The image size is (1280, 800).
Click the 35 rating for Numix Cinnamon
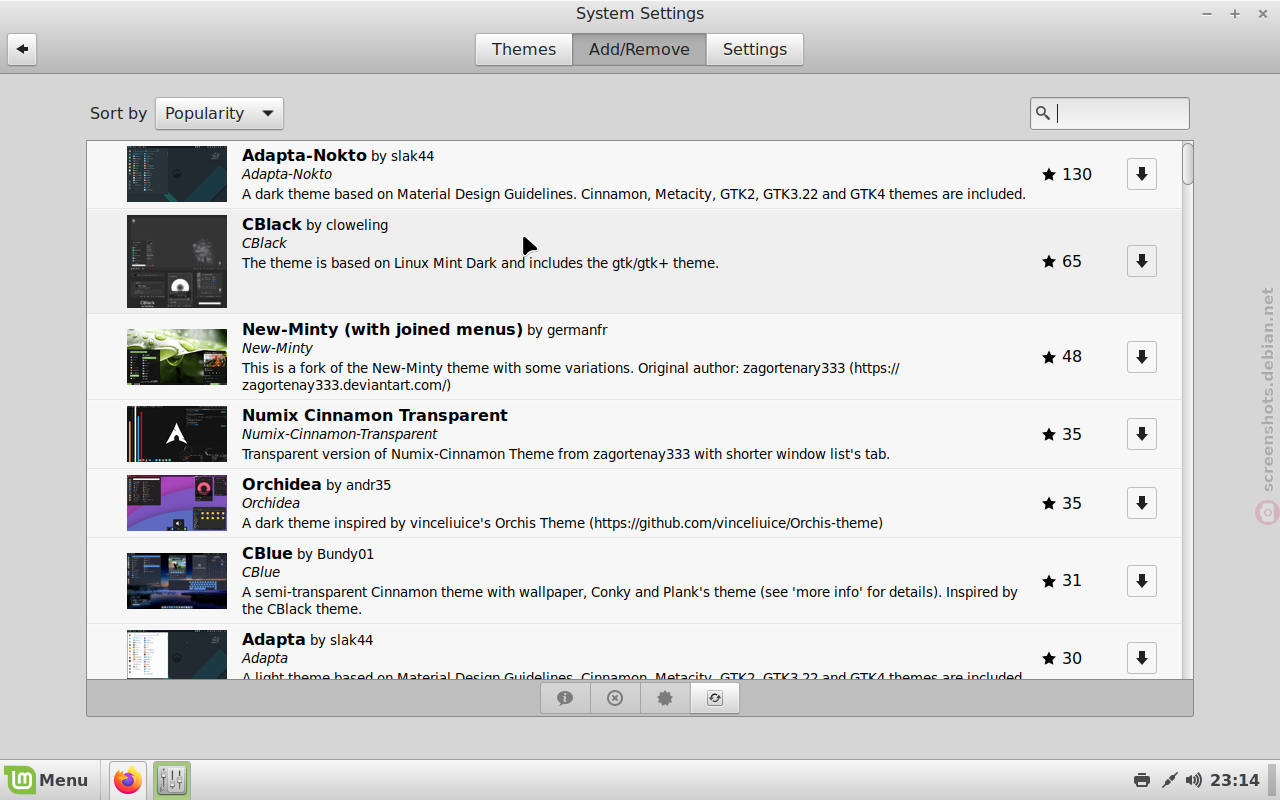(1062, 434)
